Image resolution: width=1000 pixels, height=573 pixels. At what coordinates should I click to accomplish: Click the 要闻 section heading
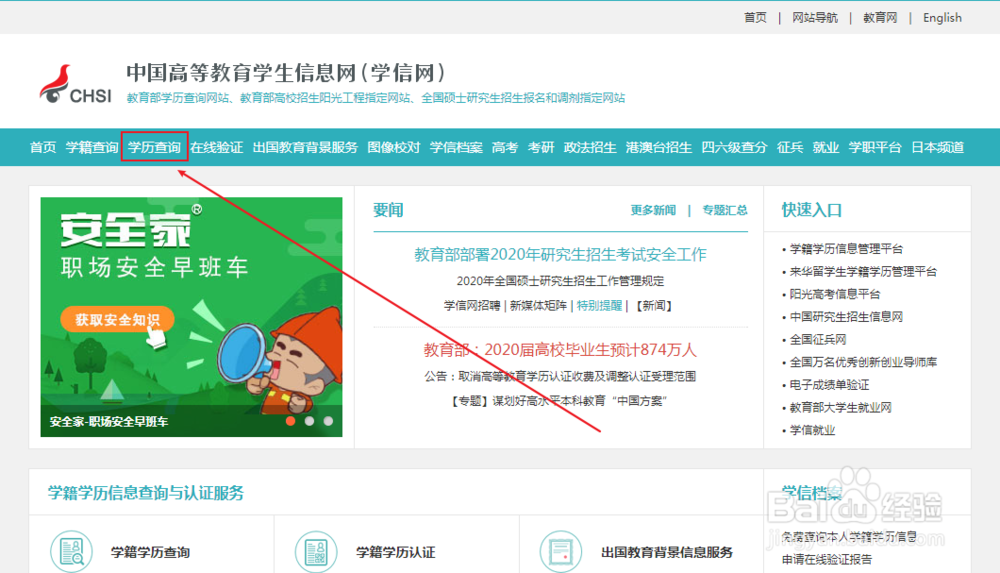tap(388, 210)
